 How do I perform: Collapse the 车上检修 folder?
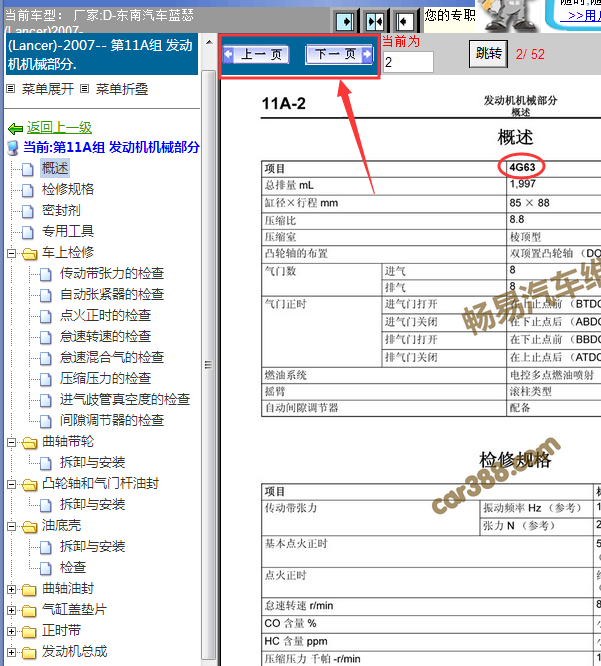point(11,254)
